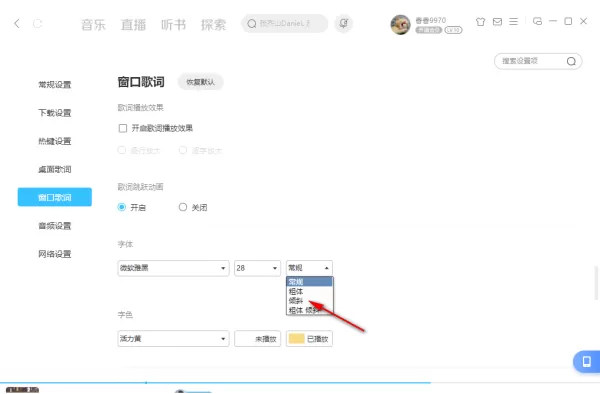The image size is (600, 394).
Task: Go to the 探索 top tab
Action: pos(214,24)
